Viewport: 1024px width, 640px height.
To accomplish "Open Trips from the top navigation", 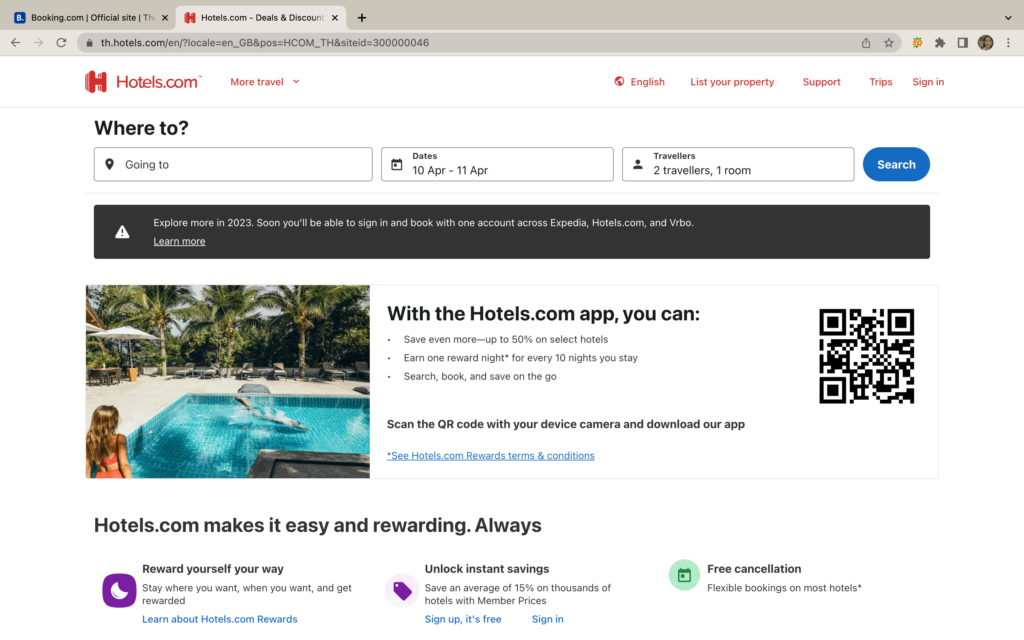I will 880,81.
